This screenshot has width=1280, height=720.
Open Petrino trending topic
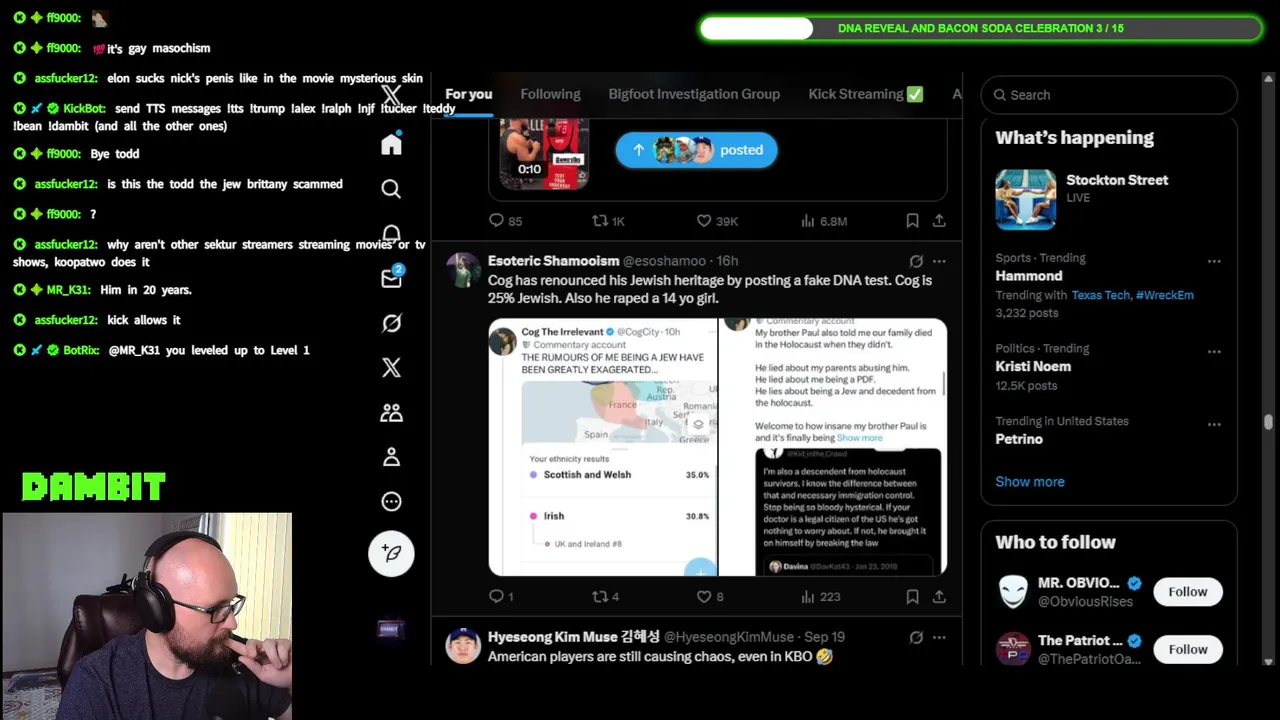tap(1018, 439)
